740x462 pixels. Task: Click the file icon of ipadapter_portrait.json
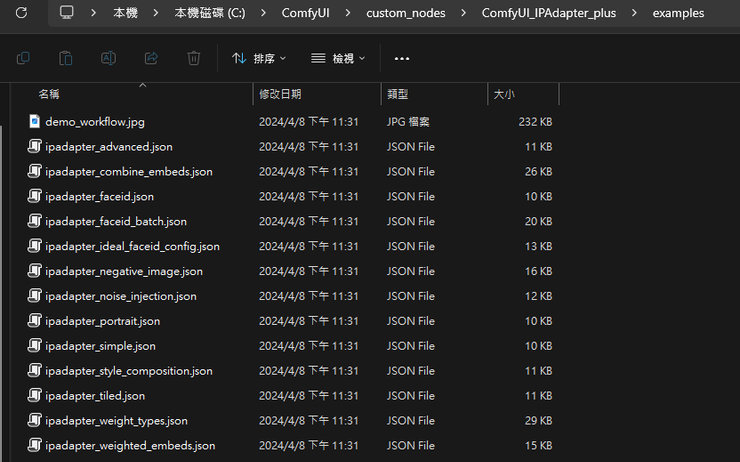tap(34, 320)
